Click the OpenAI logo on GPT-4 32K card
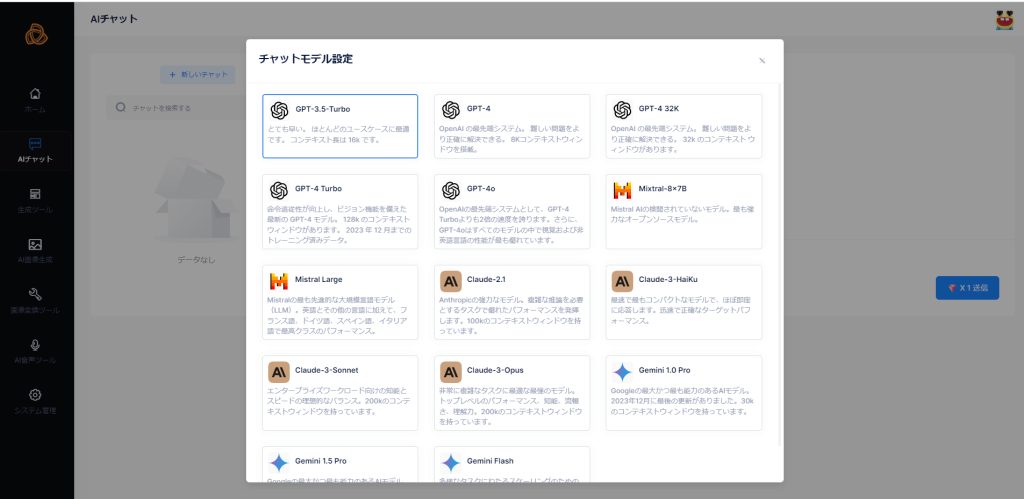The width and height of the screenshot is (1024, 499). [x=622, y=110]
